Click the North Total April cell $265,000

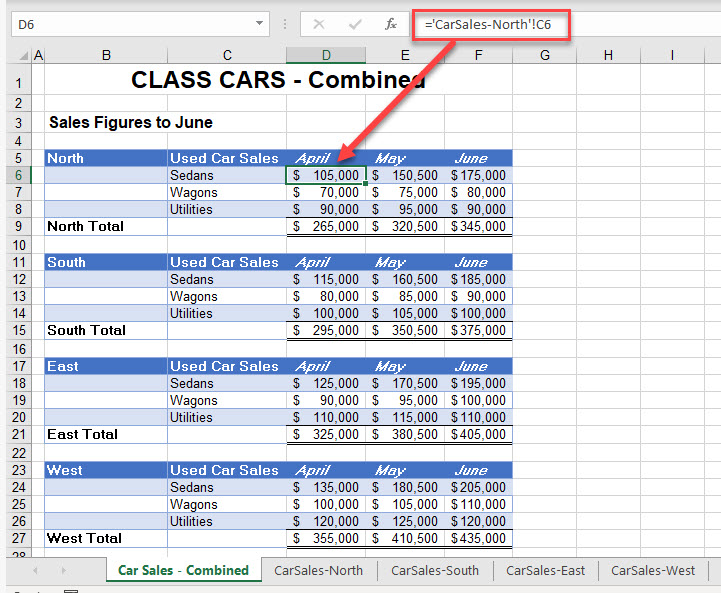[x=325, y=227]
